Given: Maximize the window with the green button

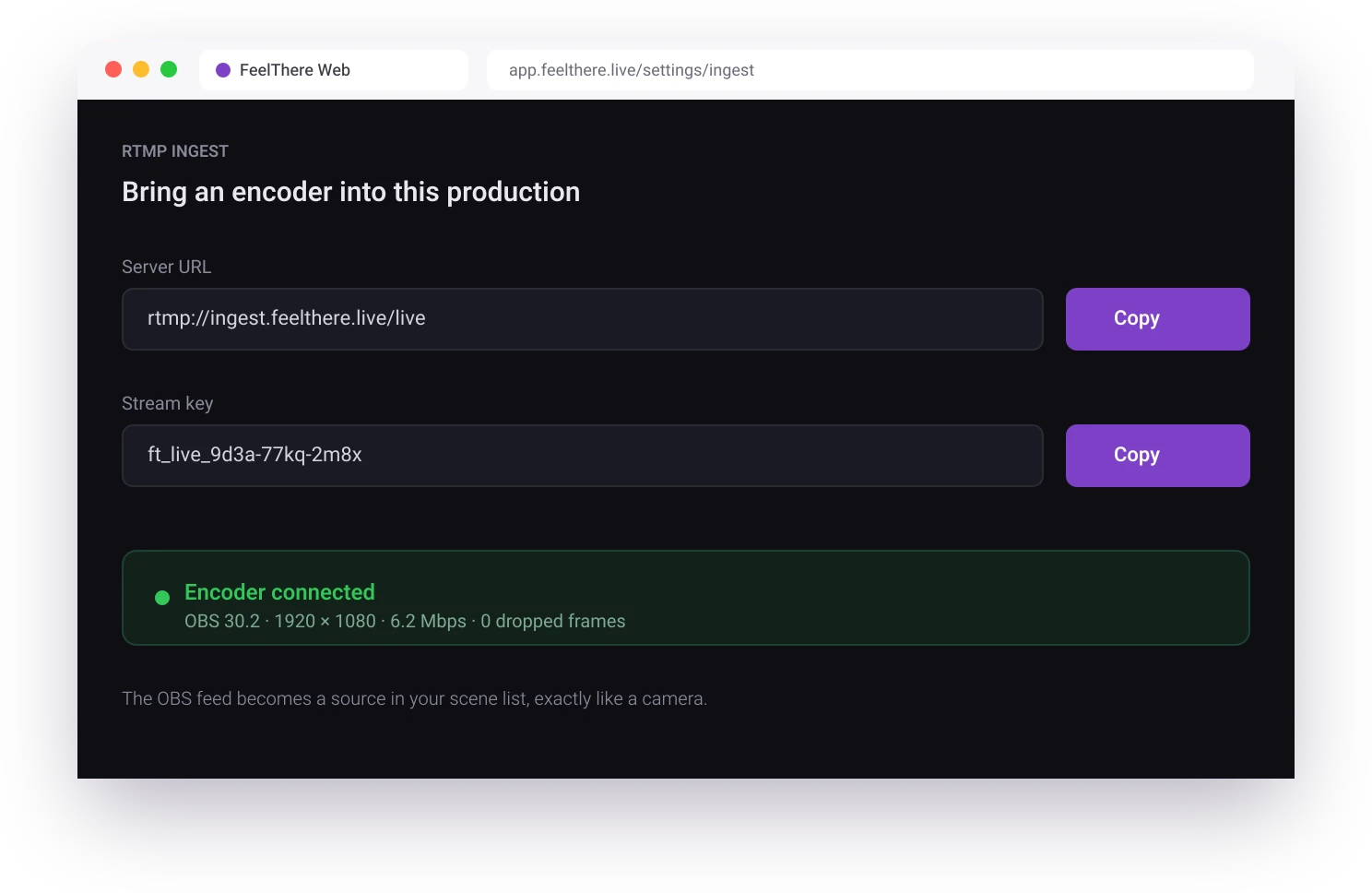Looking at the screenshot, I should (x=169, y=69).
